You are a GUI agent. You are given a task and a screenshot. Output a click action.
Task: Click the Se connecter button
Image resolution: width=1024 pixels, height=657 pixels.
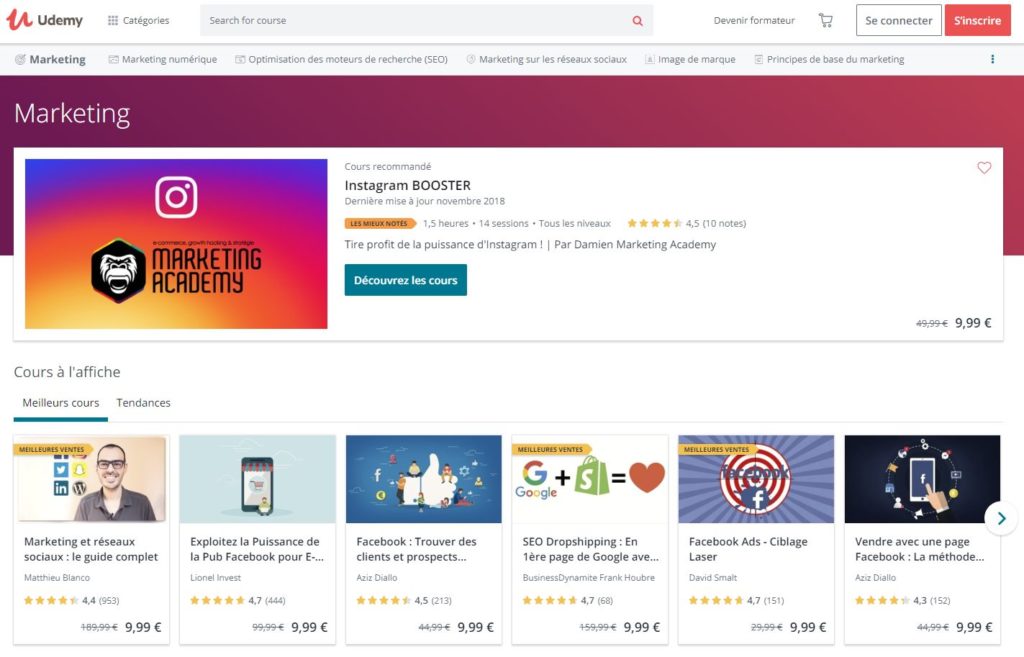(x=899, y=20)
